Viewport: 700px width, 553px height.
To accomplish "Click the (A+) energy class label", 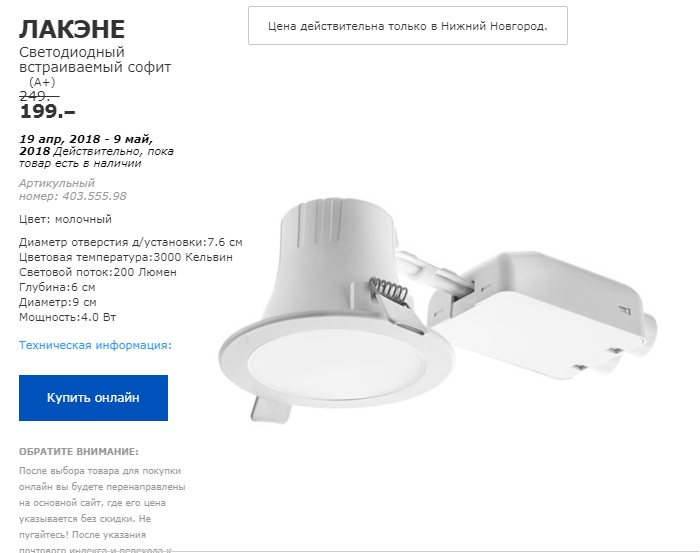I will pyautogui.click(x=42, y=82).
